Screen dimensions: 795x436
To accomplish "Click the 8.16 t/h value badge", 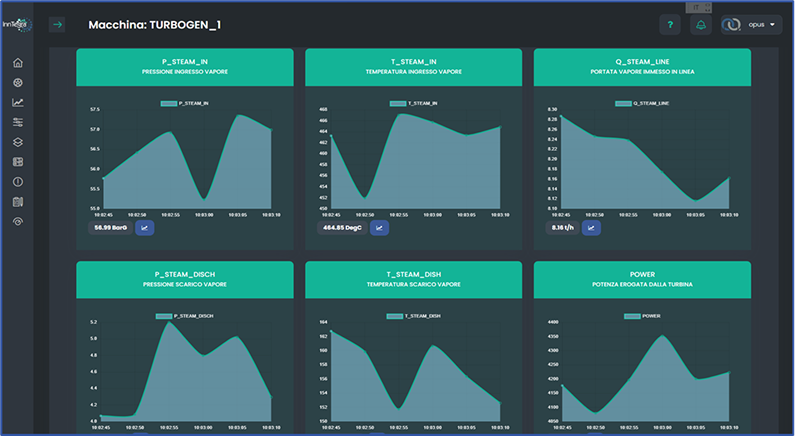I will click(x=562, y=228).
